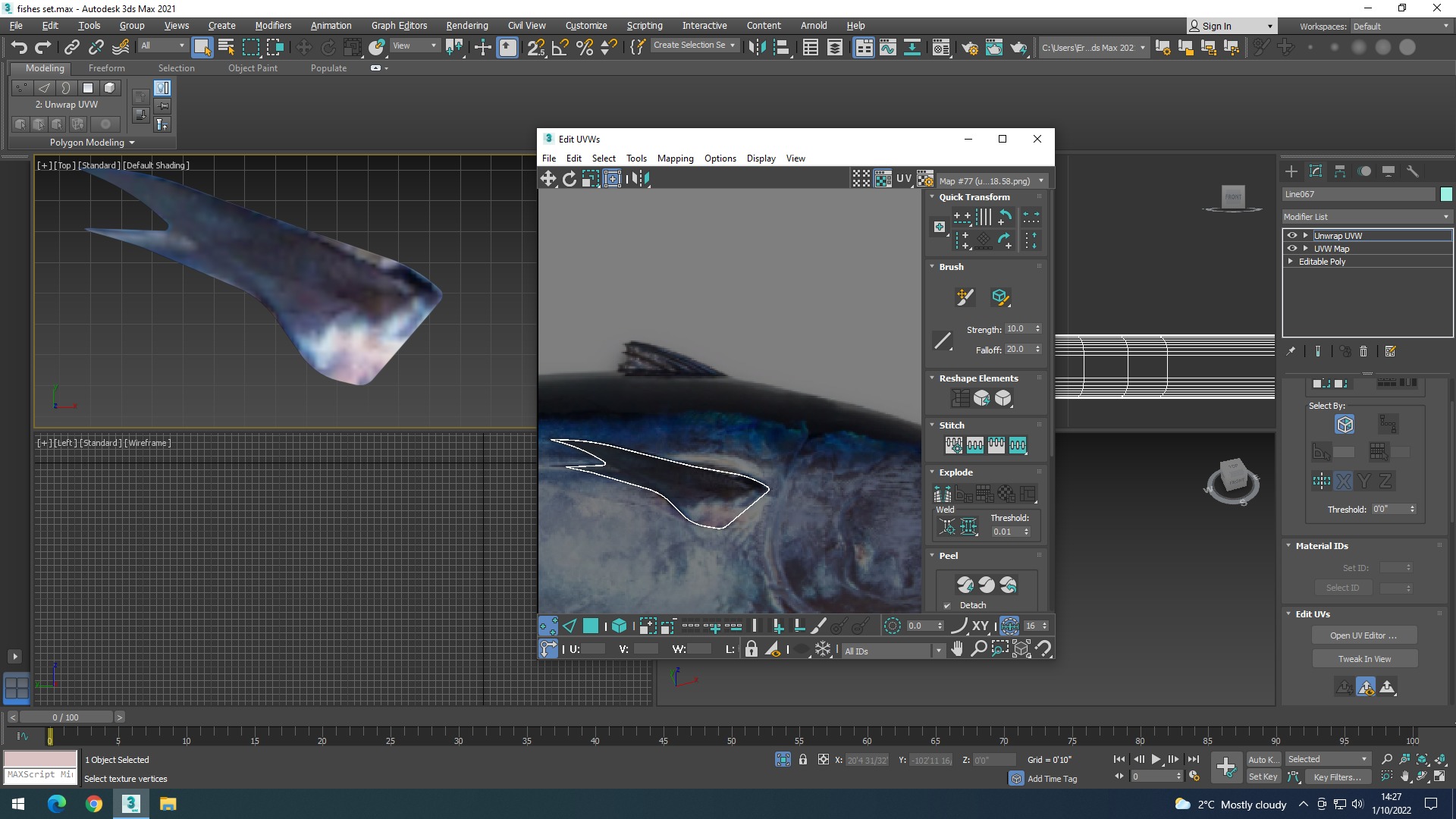
Task: Click Remove Modifier trash icon
Action: pos(1363,351)
